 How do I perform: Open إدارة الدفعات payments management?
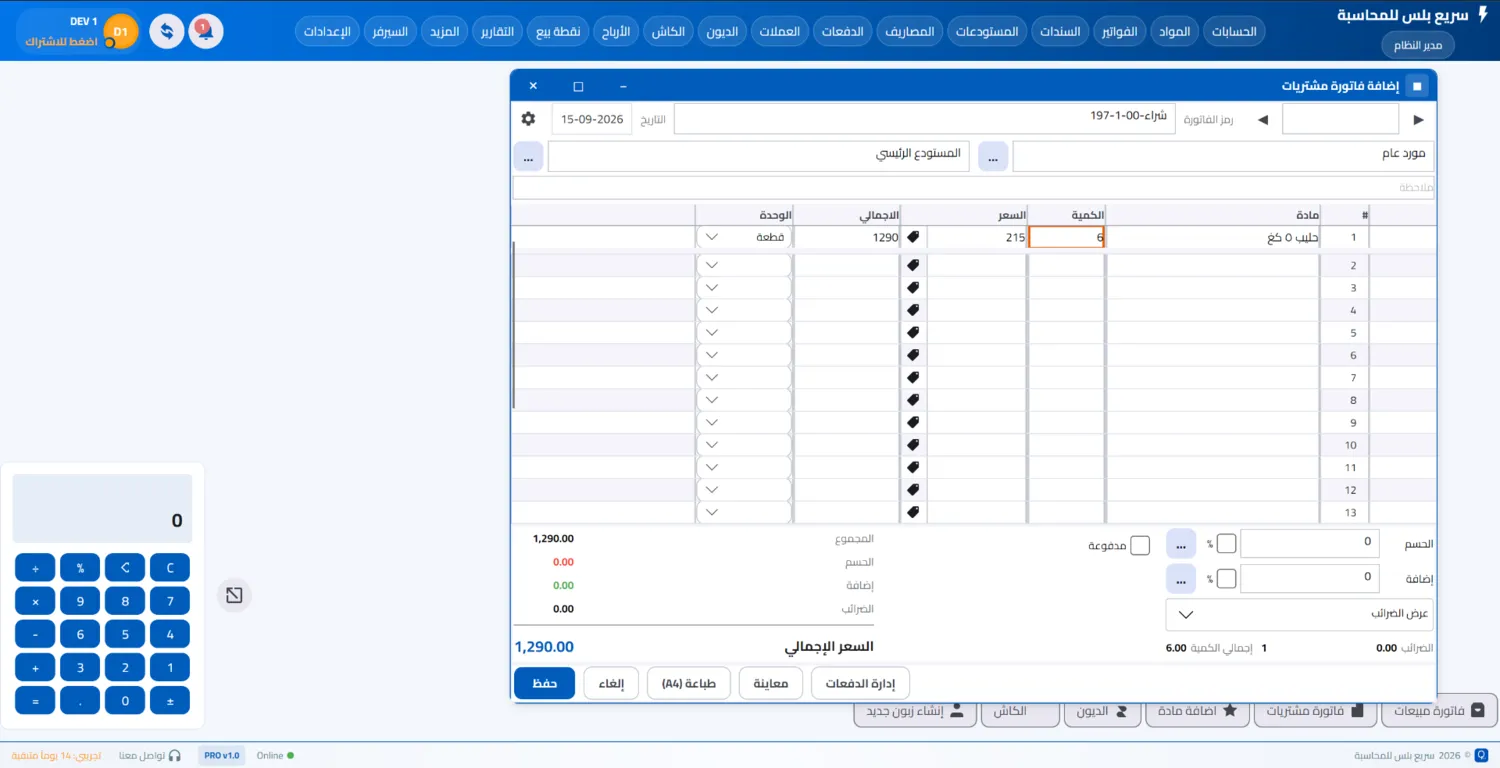(860, 683)
